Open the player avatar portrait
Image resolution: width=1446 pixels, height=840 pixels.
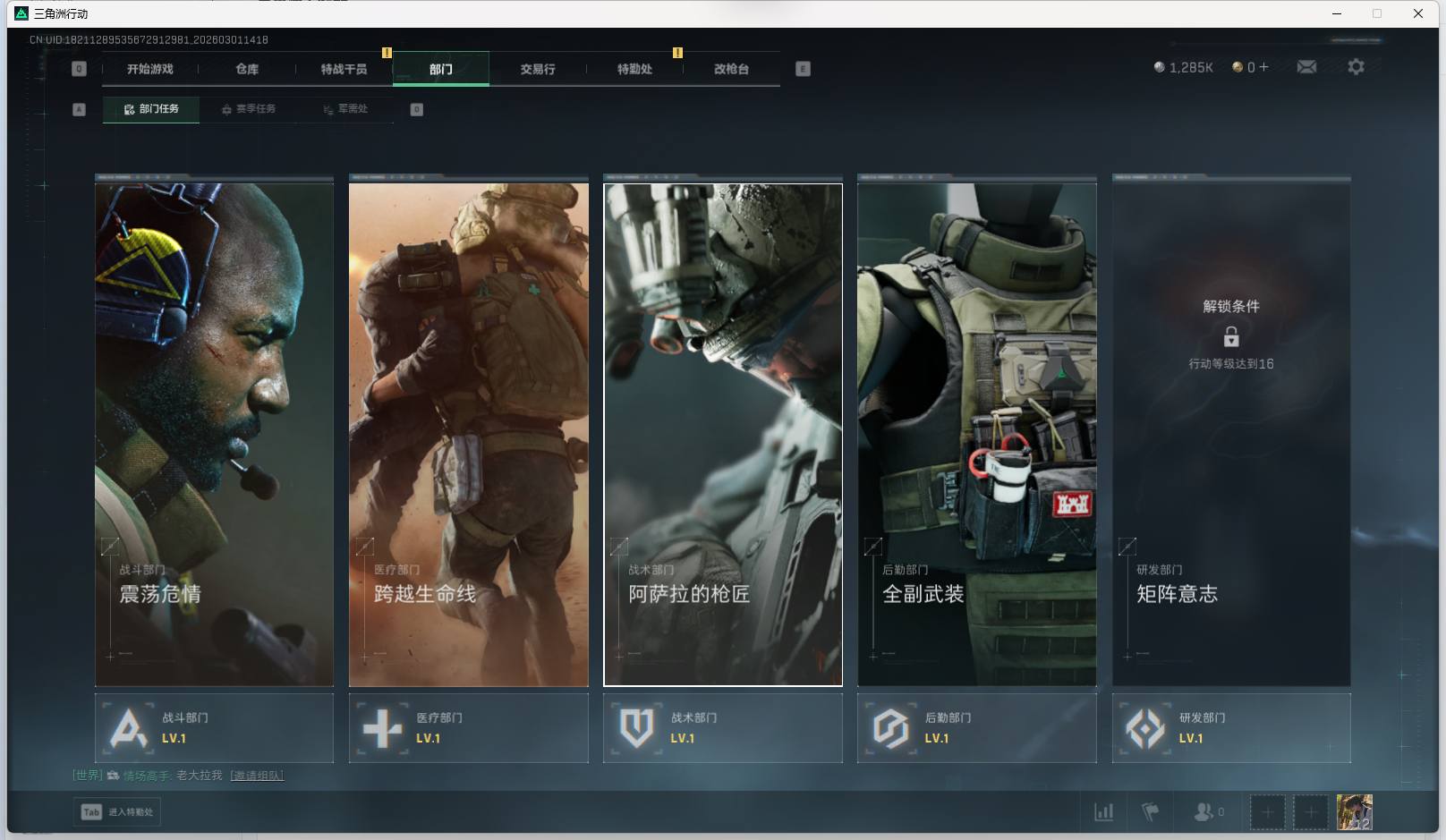(x=1355, y=812)
